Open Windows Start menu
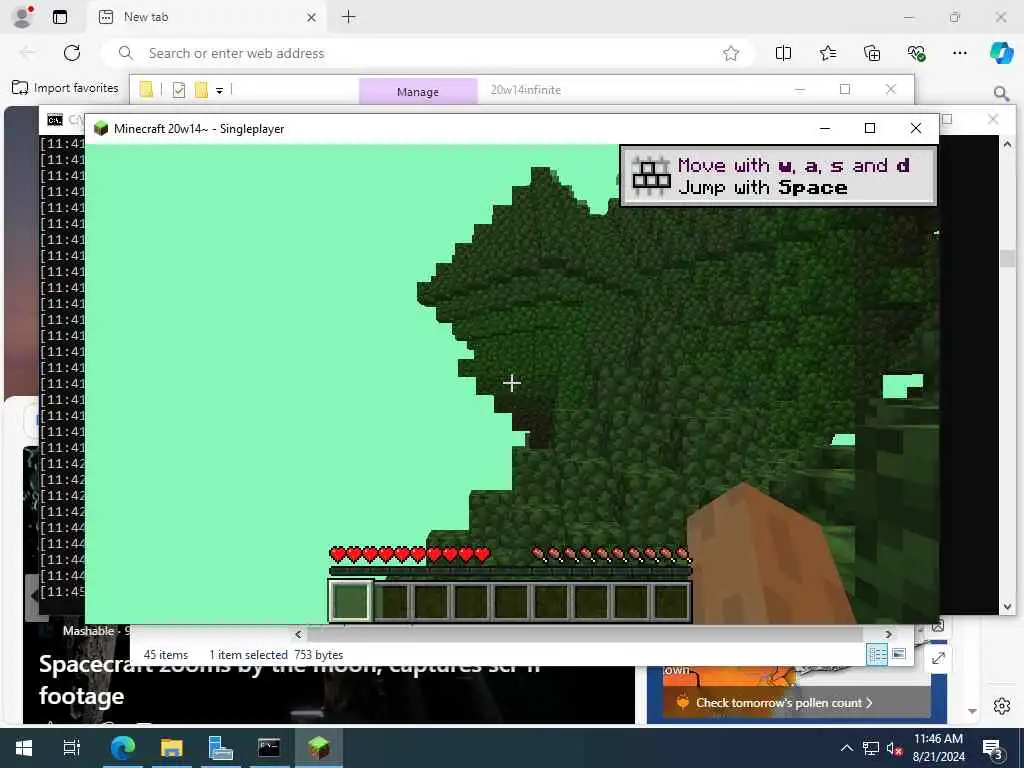1024x768 pixels. pos(24,748)
